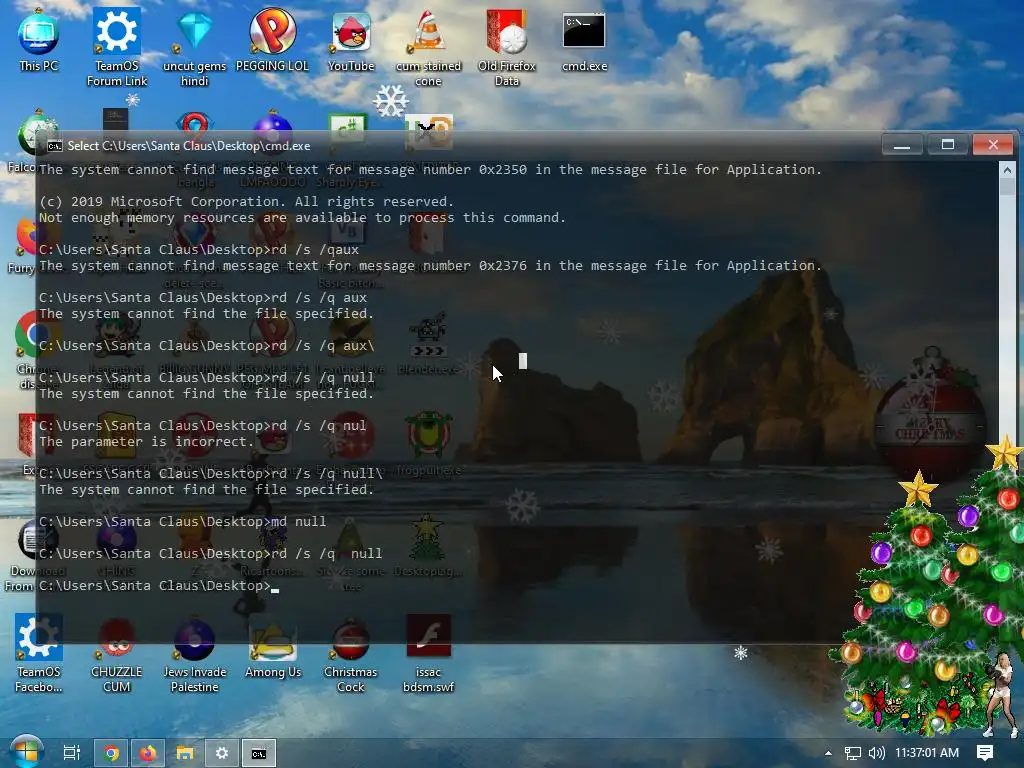Click the '(c) 2019 Microsoft Corporation' line

pos(246,202)
